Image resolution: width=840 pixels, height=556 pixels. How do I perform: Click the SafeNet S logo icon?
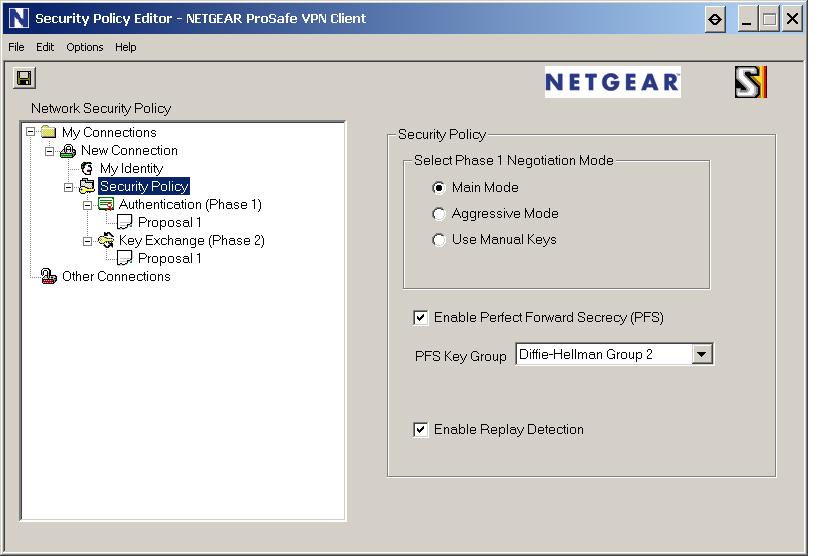coord(751,82)
